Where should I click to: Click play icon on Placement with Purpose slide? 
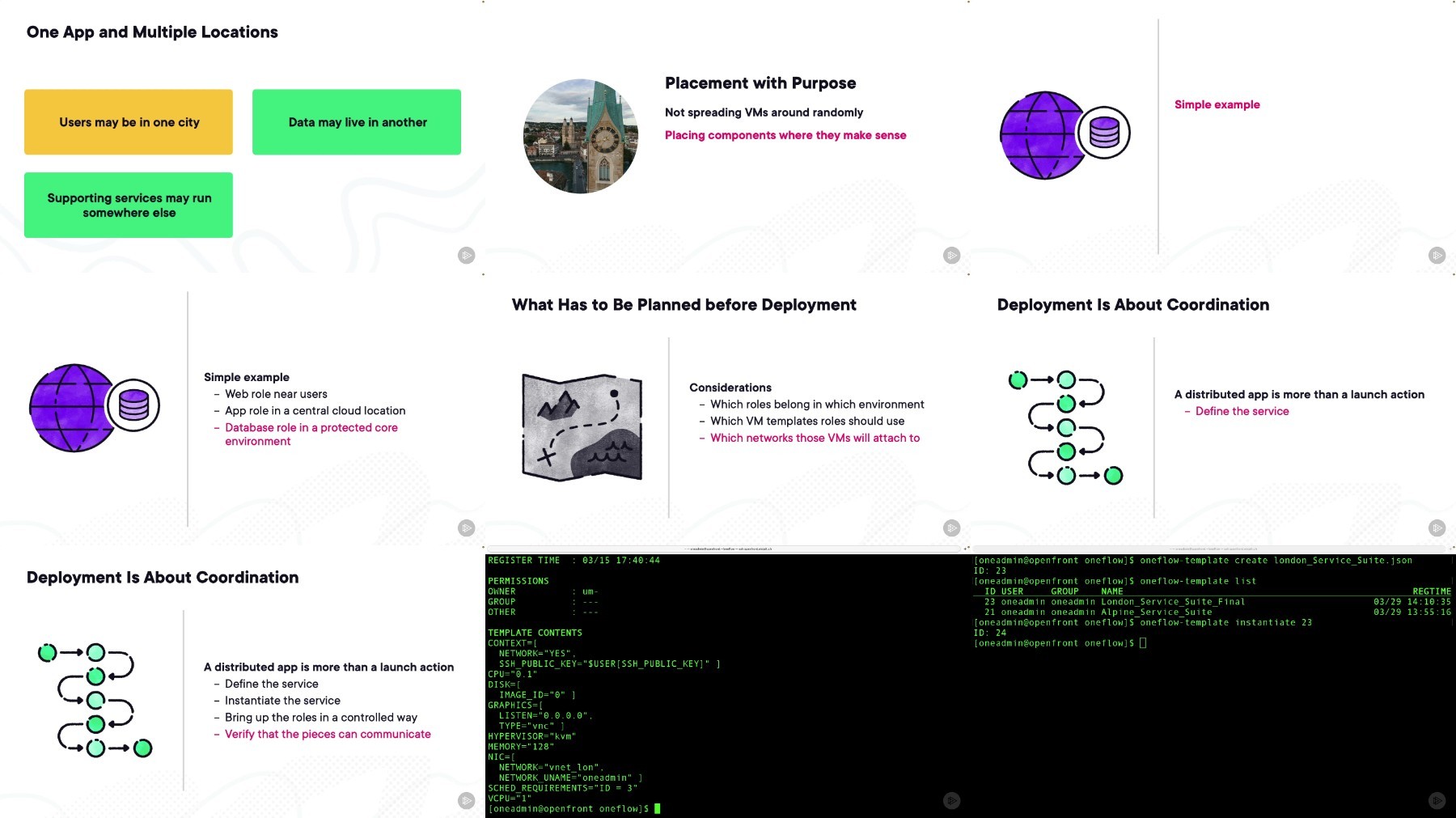(x=952, y=255)
